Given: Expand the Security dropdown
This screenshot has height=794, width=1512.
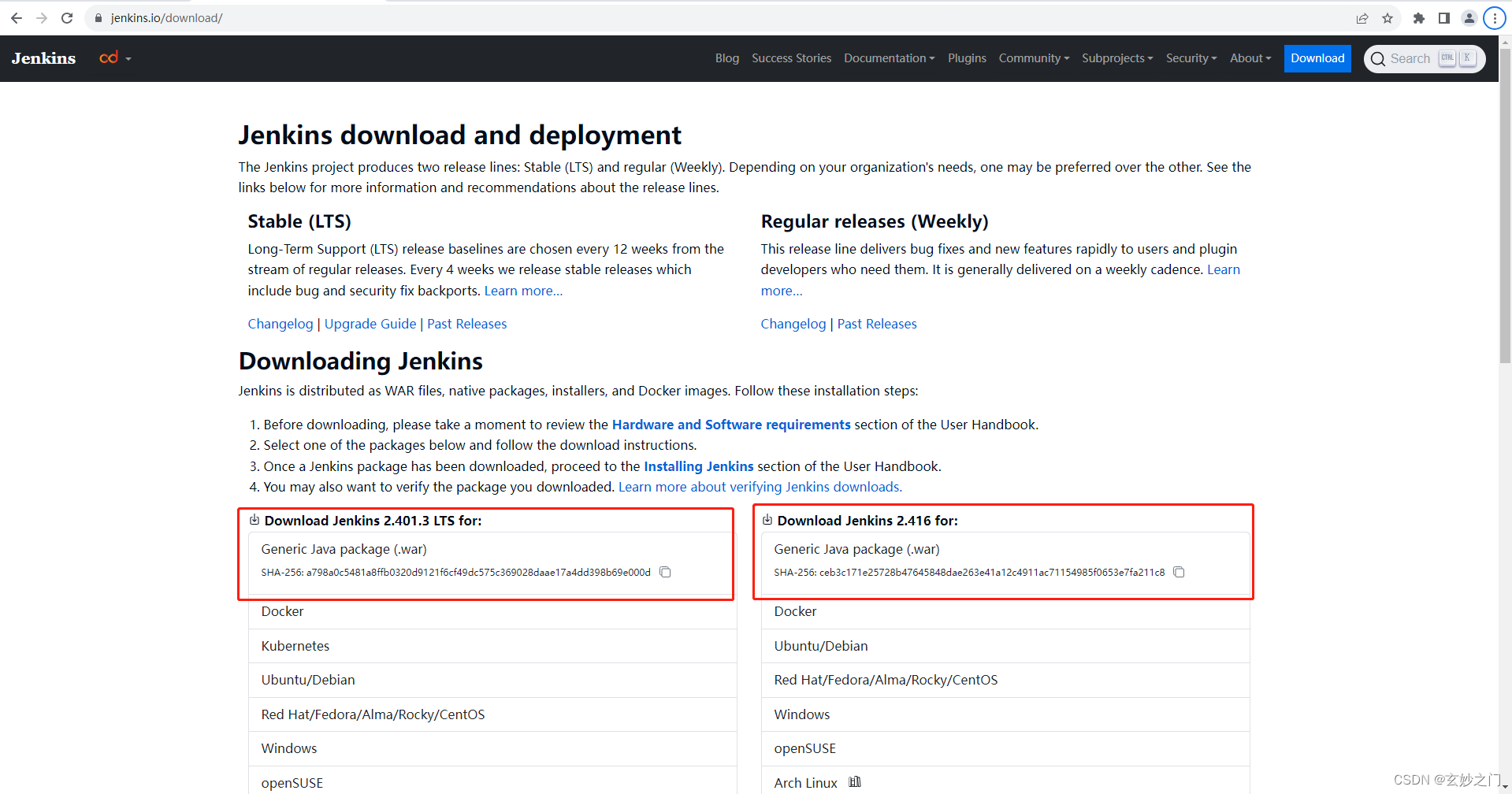Looking at the screenshot, I should pos(1191,58).
